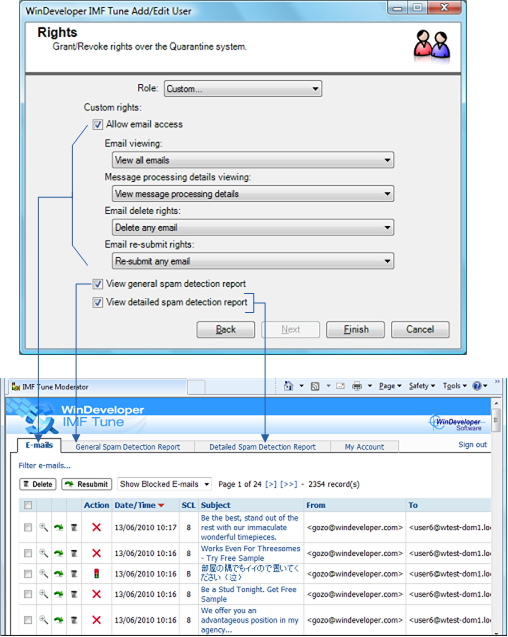Sort by the Date/Time column header
This screenshot has height=637, width=508.
139,505
